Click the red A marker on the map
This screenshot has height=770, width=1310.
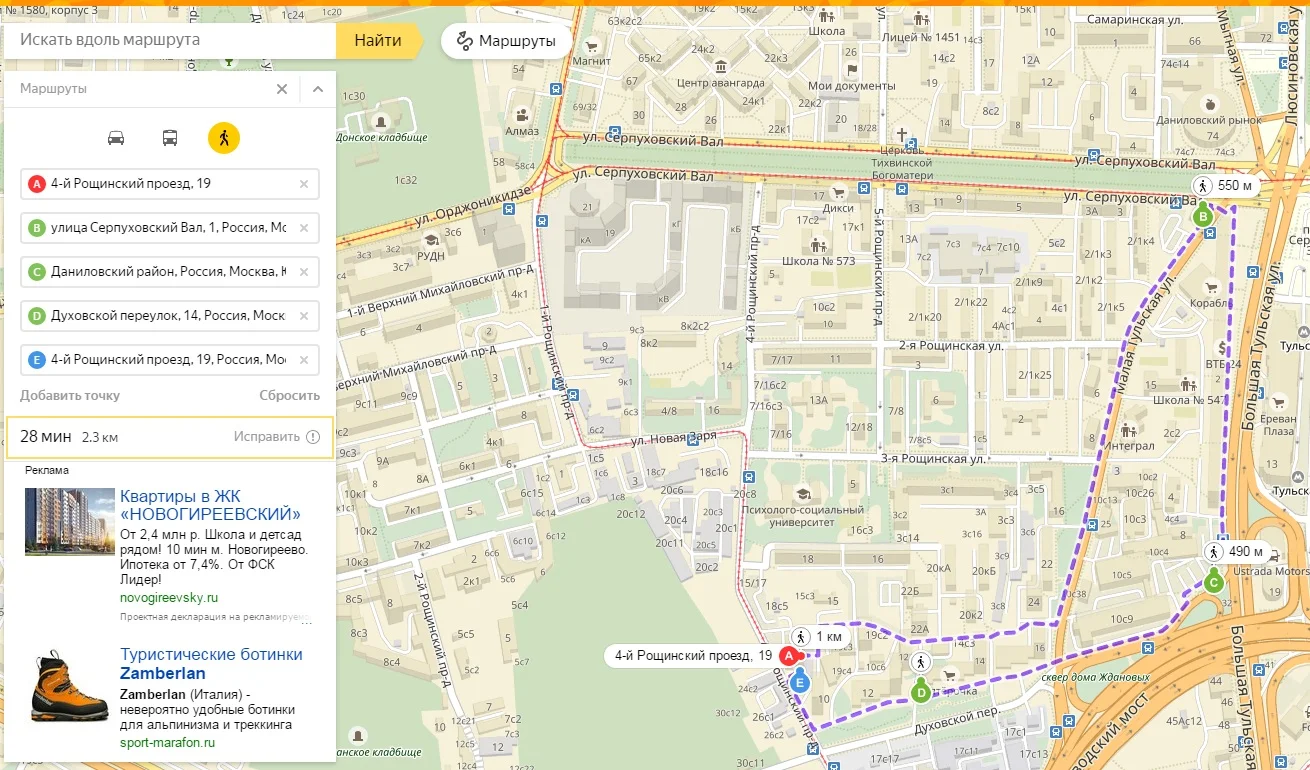pyautogui.click(x=788, y=656)
